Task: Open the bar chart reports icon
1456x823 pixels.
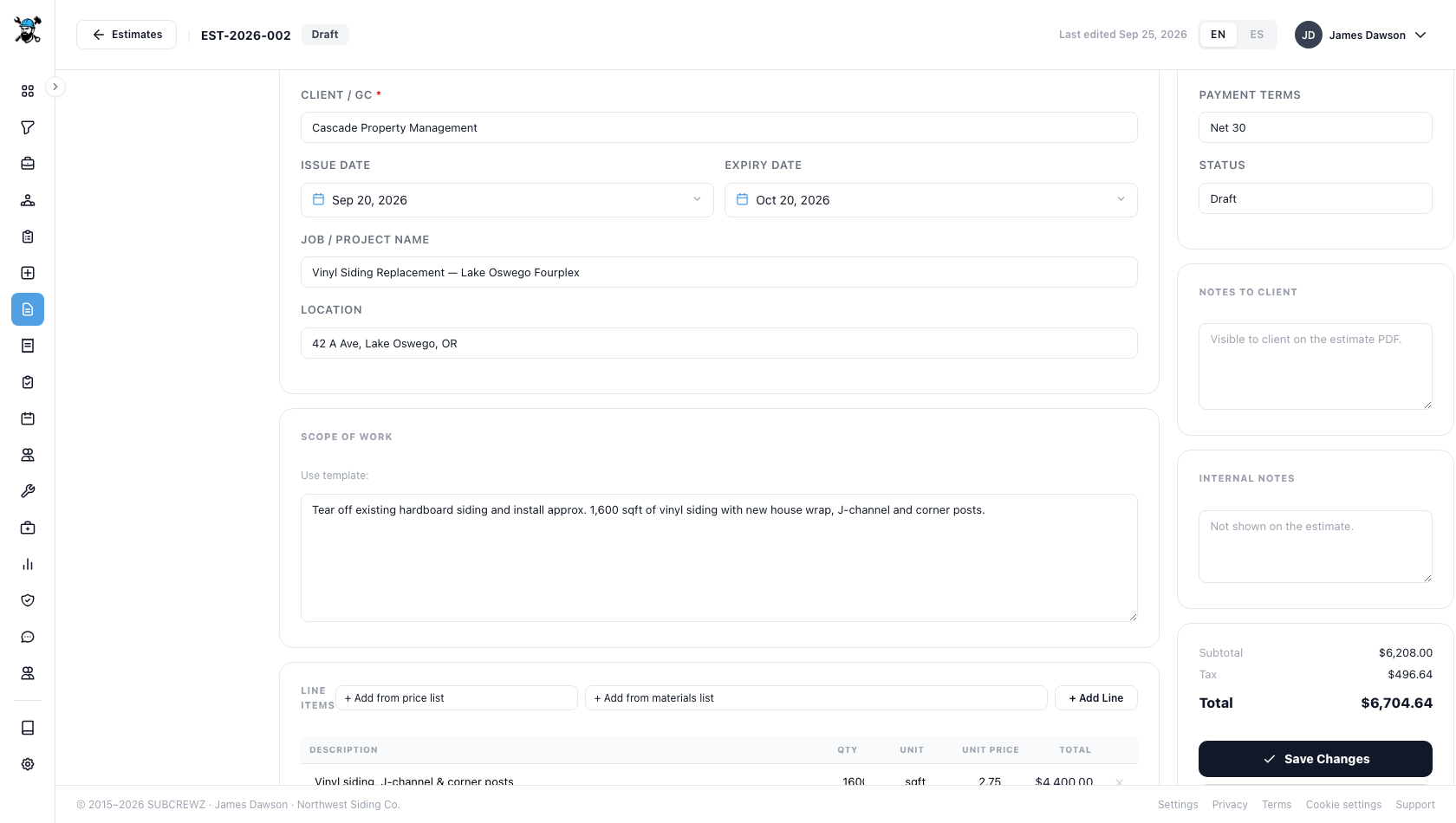Action: (28, 564)
